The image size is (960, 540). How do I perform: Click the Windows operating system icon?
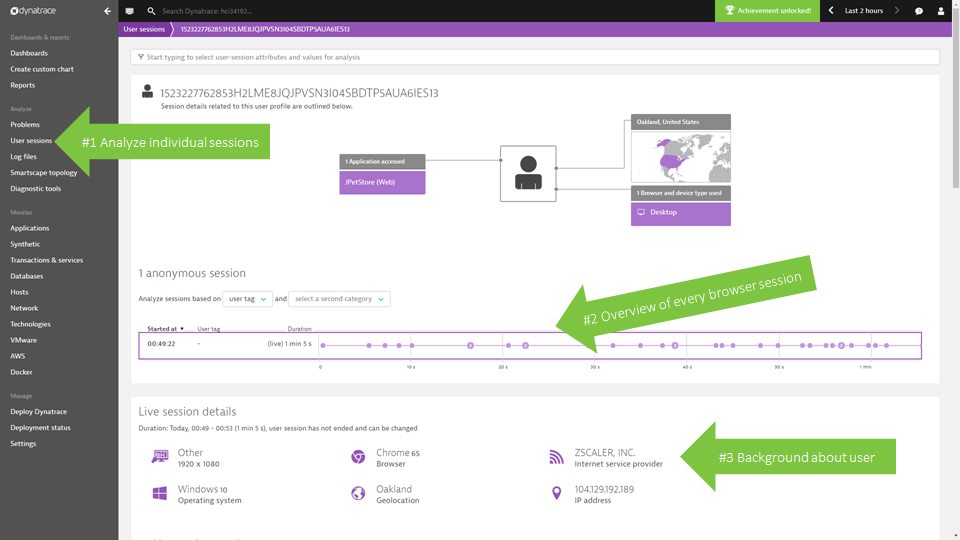click(x=159, y=493)
